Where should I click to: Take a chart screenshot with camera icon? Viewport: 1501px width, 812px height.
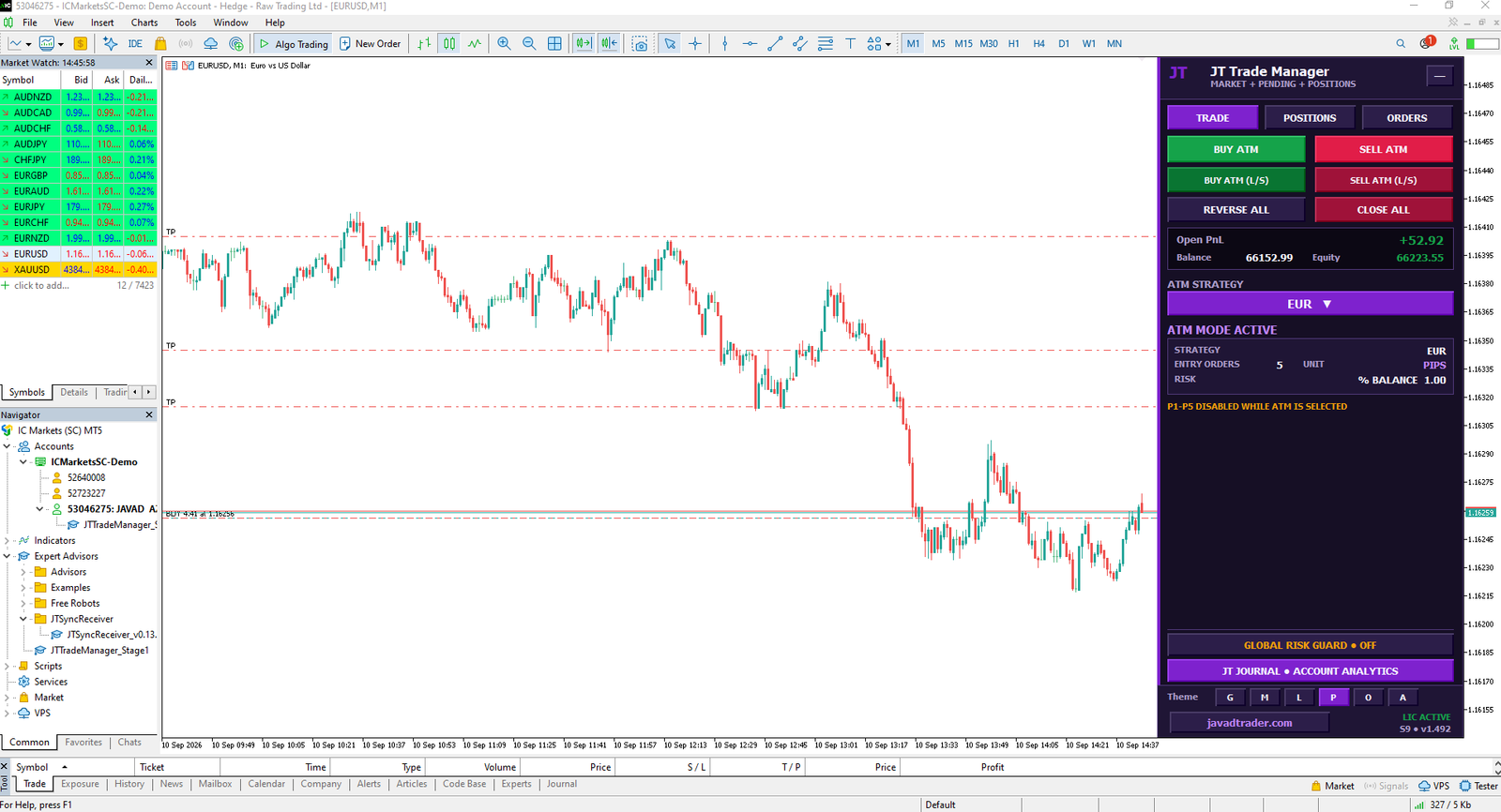pos(640,43)
